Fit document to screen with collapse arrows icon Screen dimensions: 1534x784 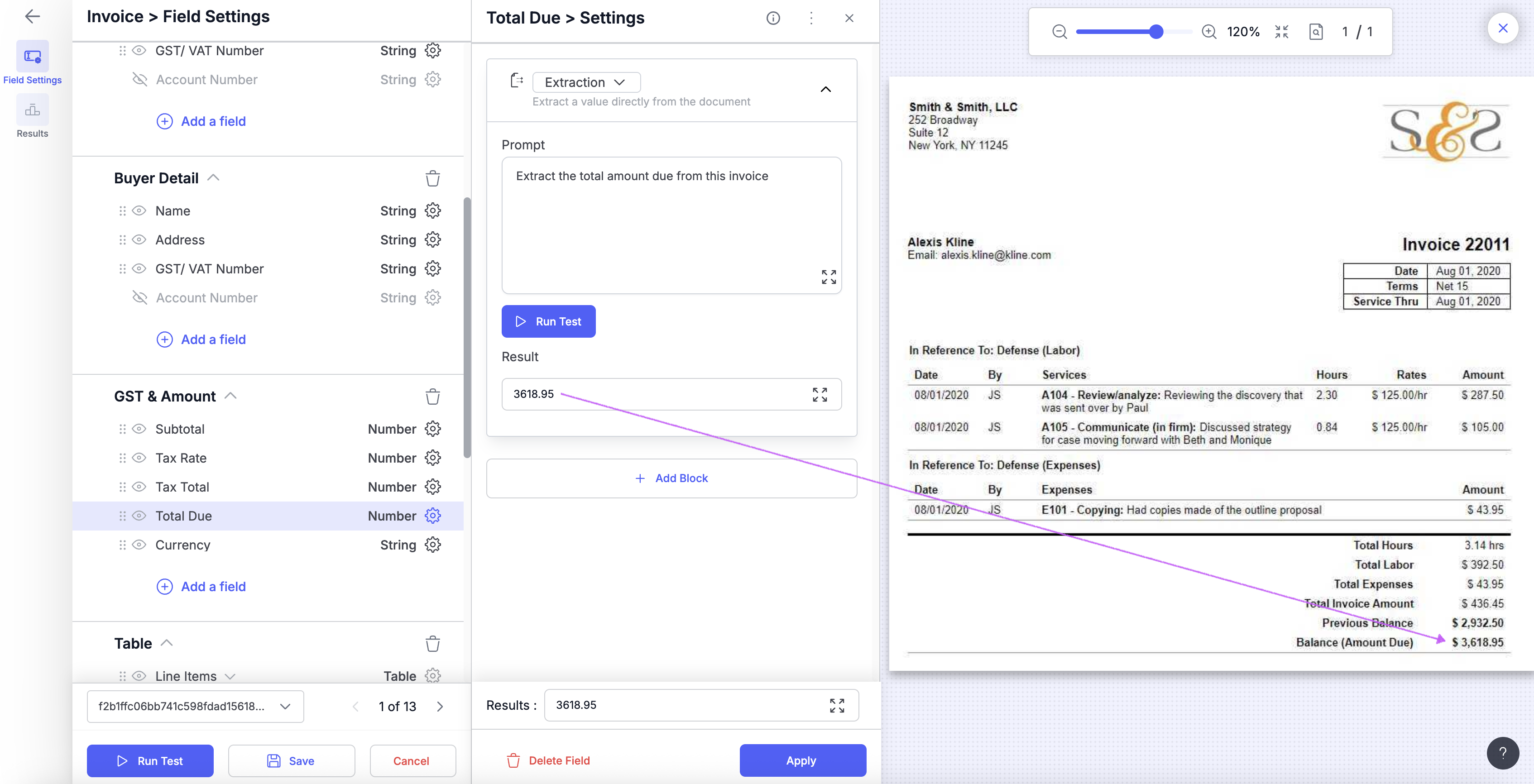coord(1281,32)
